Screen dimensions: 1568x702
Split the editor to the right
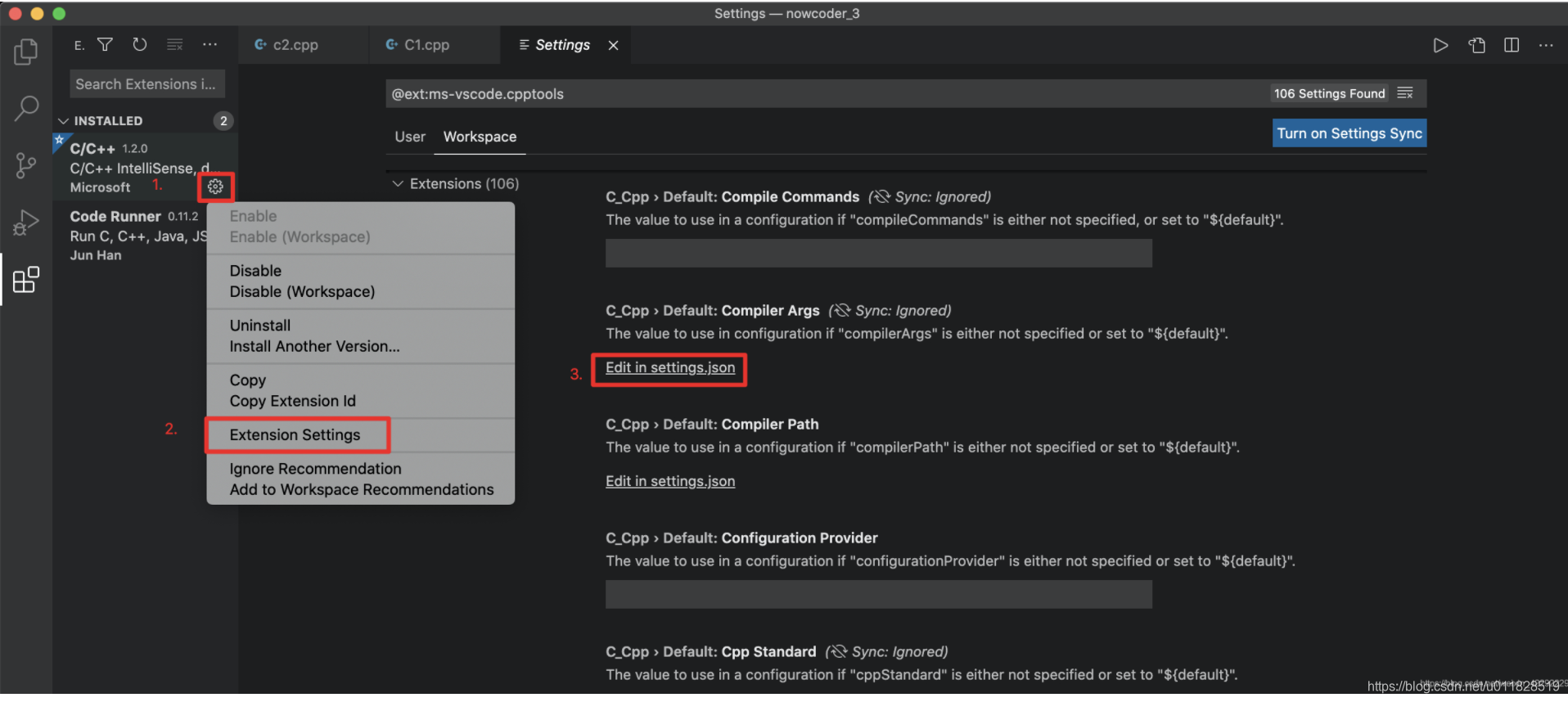(x=1512, y=45)
